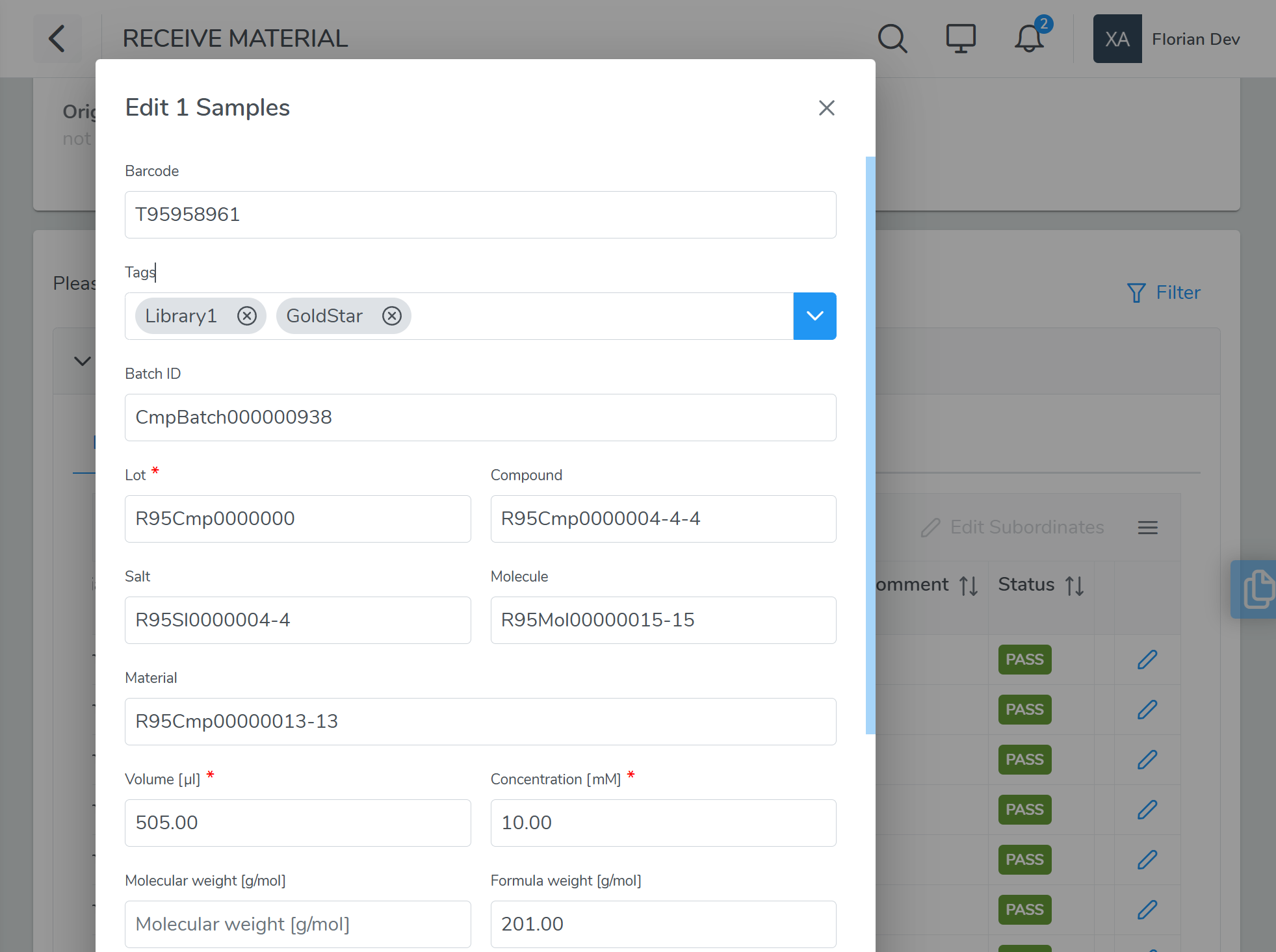This screenshot has height=952, width=1276.
Task: Close the Edit 1 Samples dialog
Action: [826, 108]
